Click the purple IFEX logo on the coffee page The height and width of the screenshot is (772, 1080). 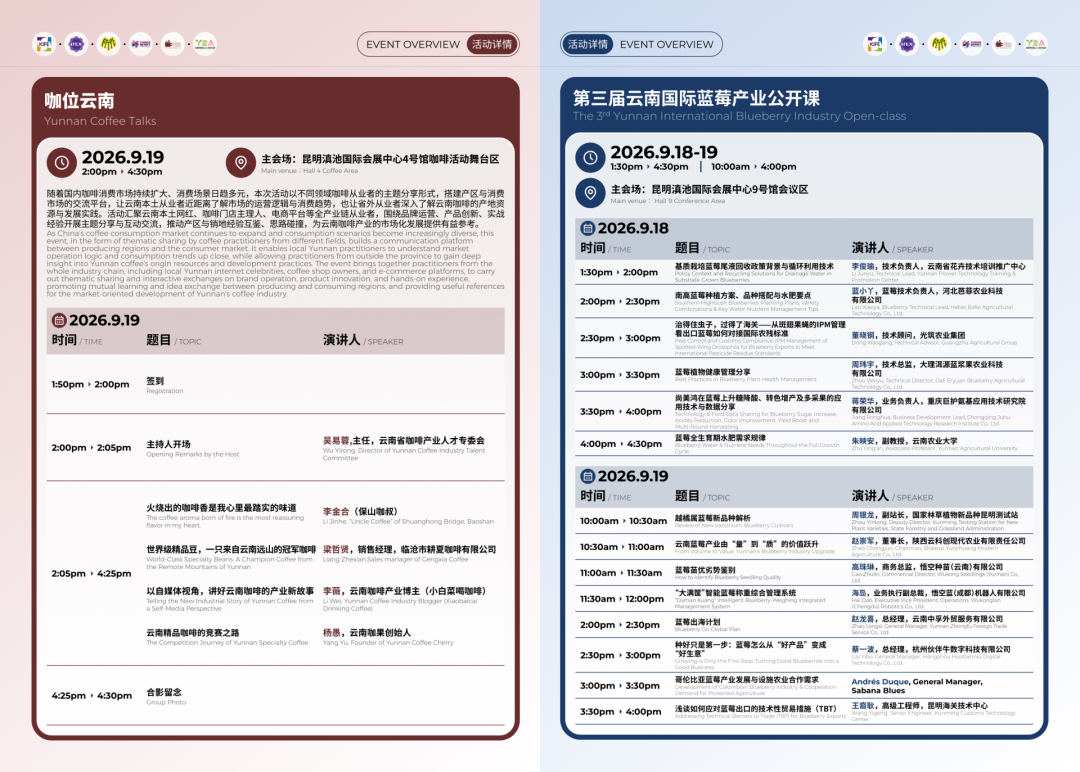tap(76, 44)
